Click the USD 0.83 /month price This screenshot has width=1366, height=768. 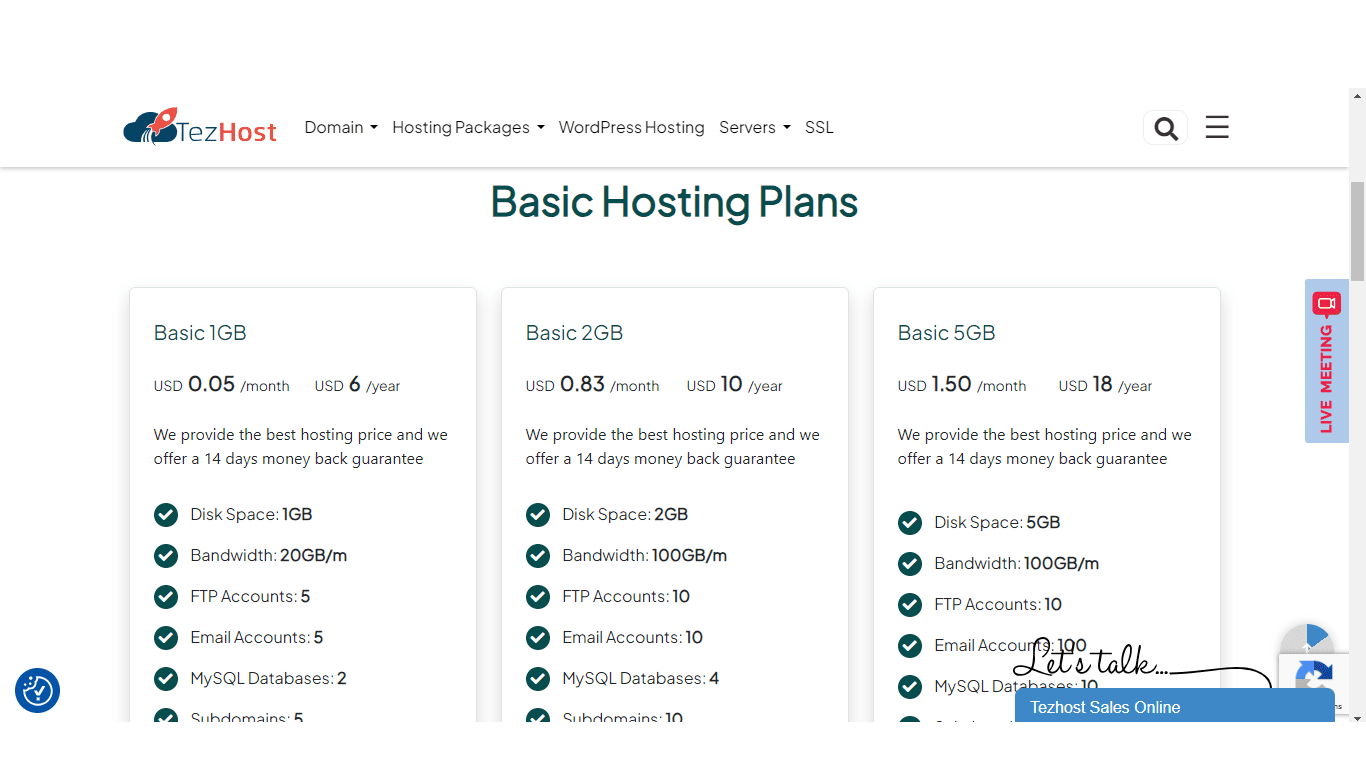[x=593, y=385]
